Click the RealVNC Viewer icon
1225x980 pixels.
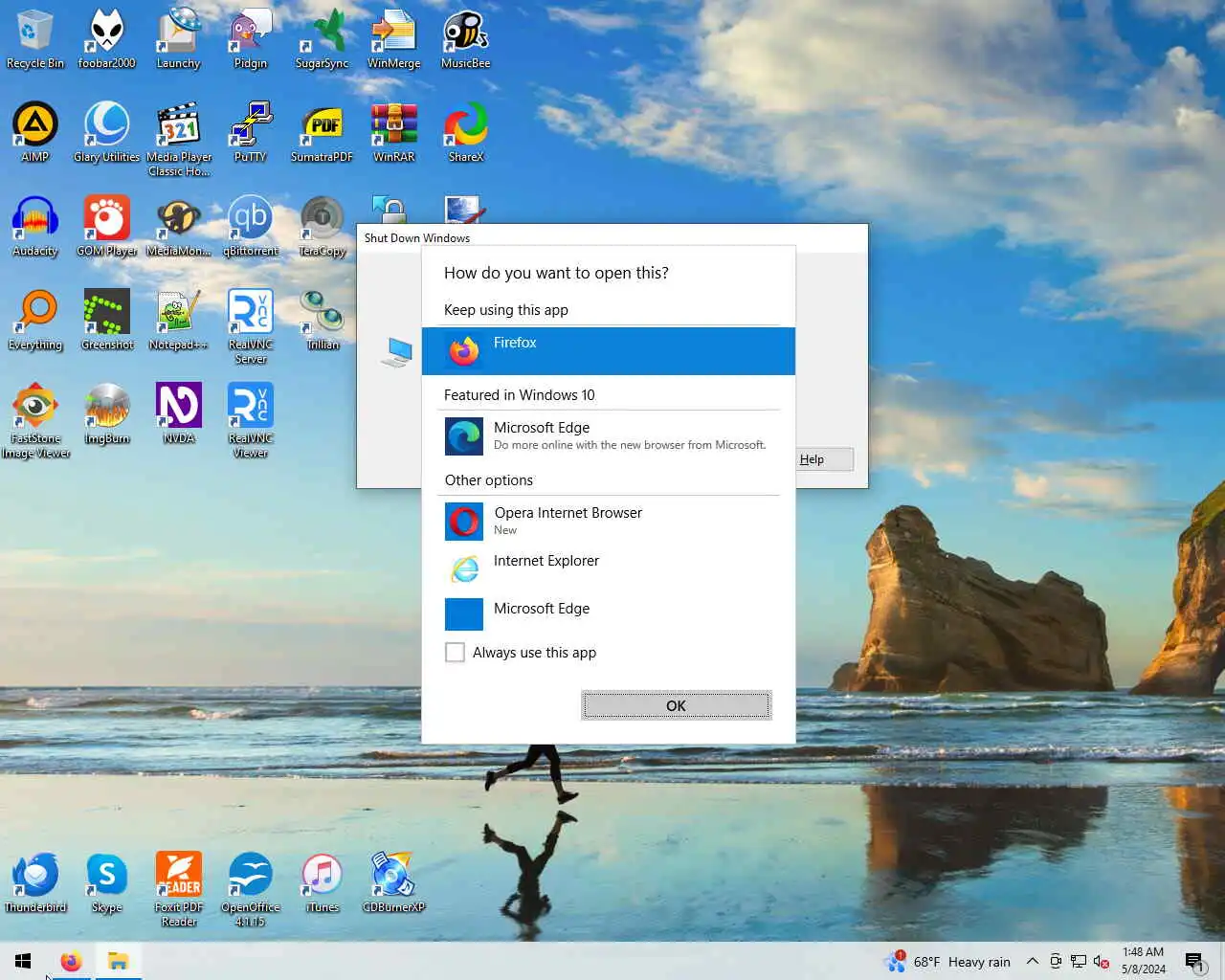(250, 420)
